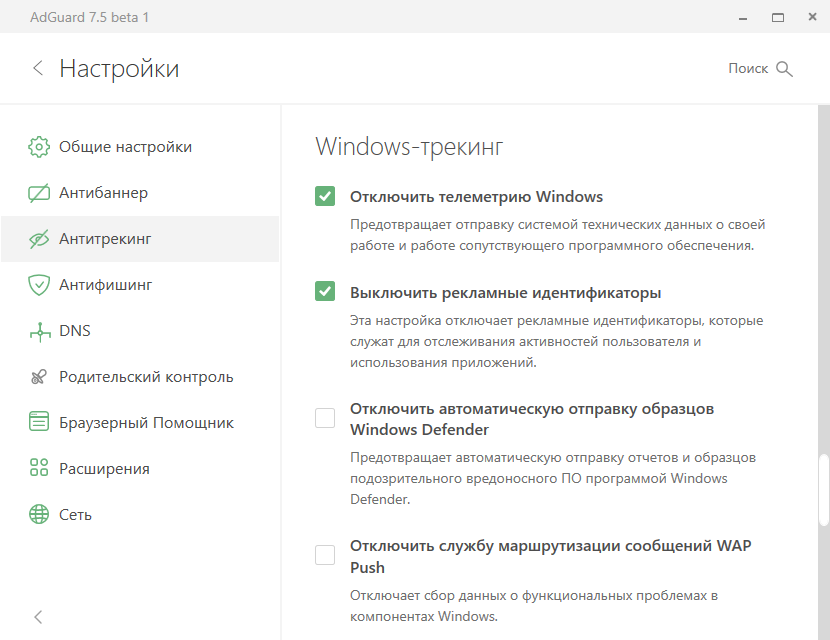This screenshot has height=640, width=830.
Task: Click the Антифишинг shield icon
Action: pyautogui.click(x=39, y=285)
